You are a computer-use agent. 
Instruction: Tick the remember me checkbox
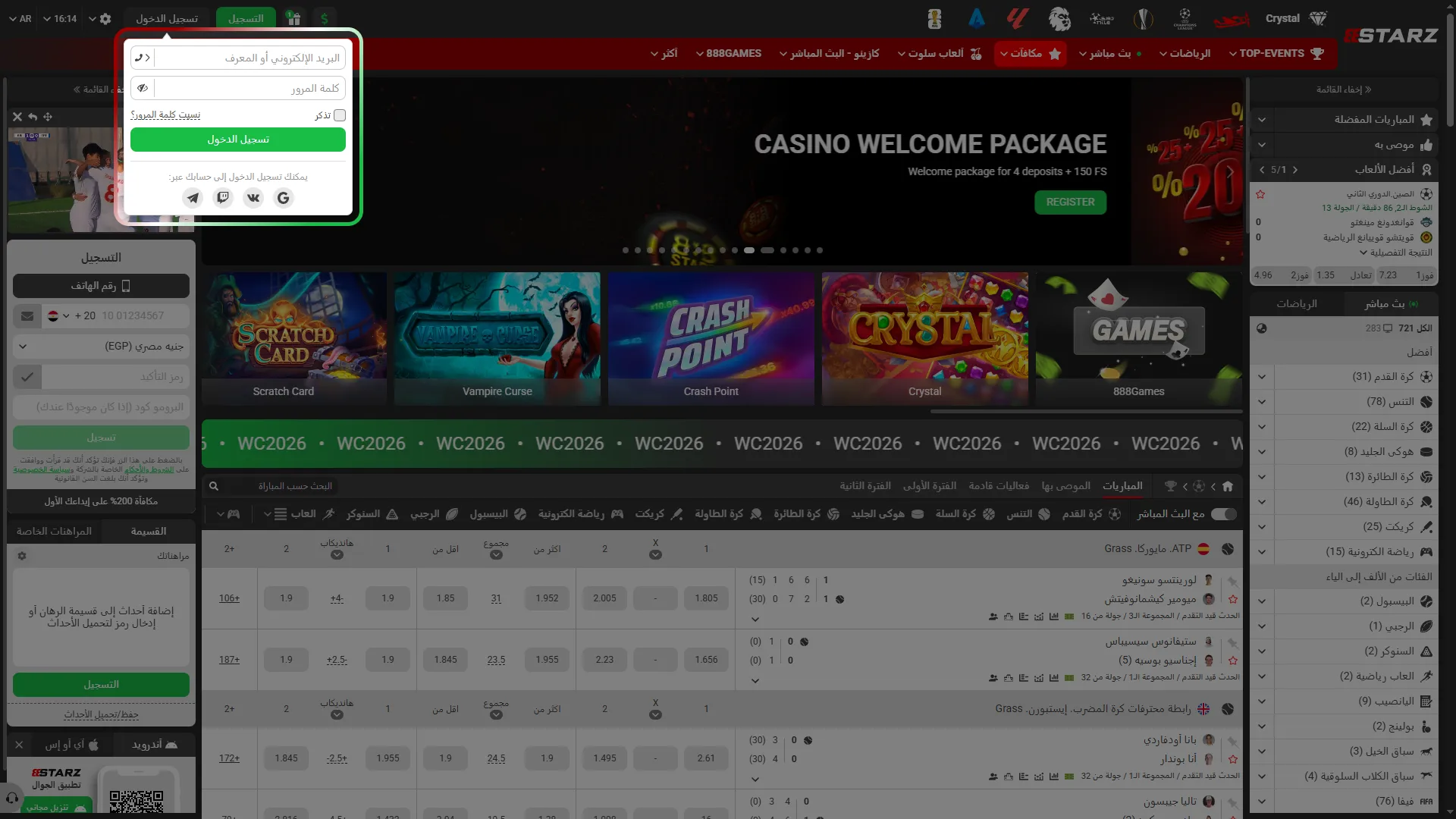[x=340, y=115]
